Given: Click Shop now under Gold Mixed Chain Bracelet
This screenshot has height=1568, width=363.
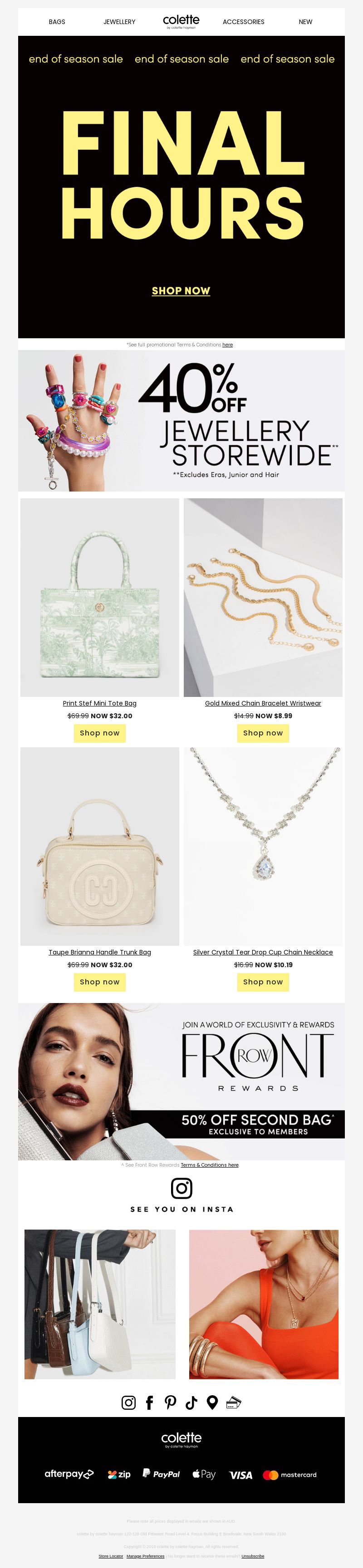Looking at the screenshot, I should 263,733.
